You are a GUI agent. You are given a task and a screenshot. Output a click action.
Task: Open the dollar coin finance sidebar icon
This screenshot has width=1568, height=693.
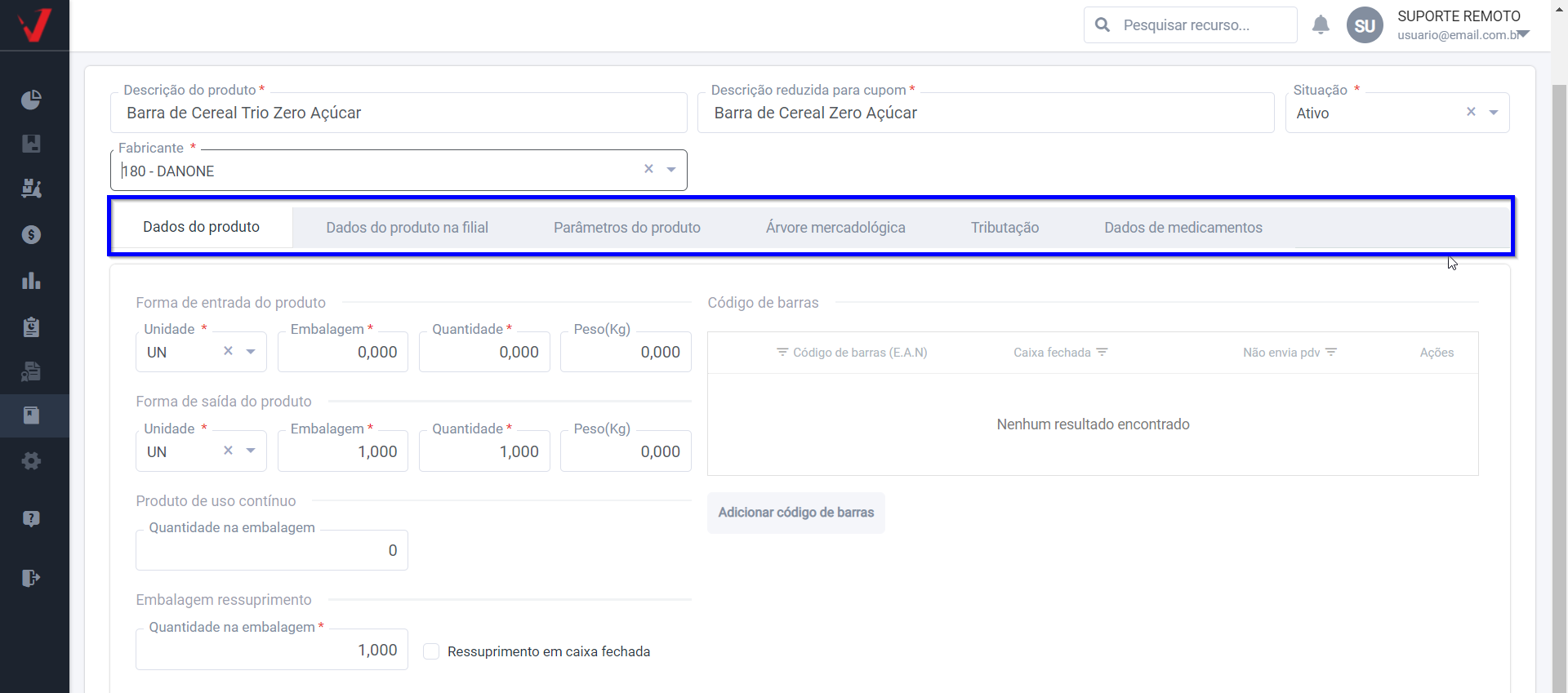pyautogui.click(x=31, y=235)
